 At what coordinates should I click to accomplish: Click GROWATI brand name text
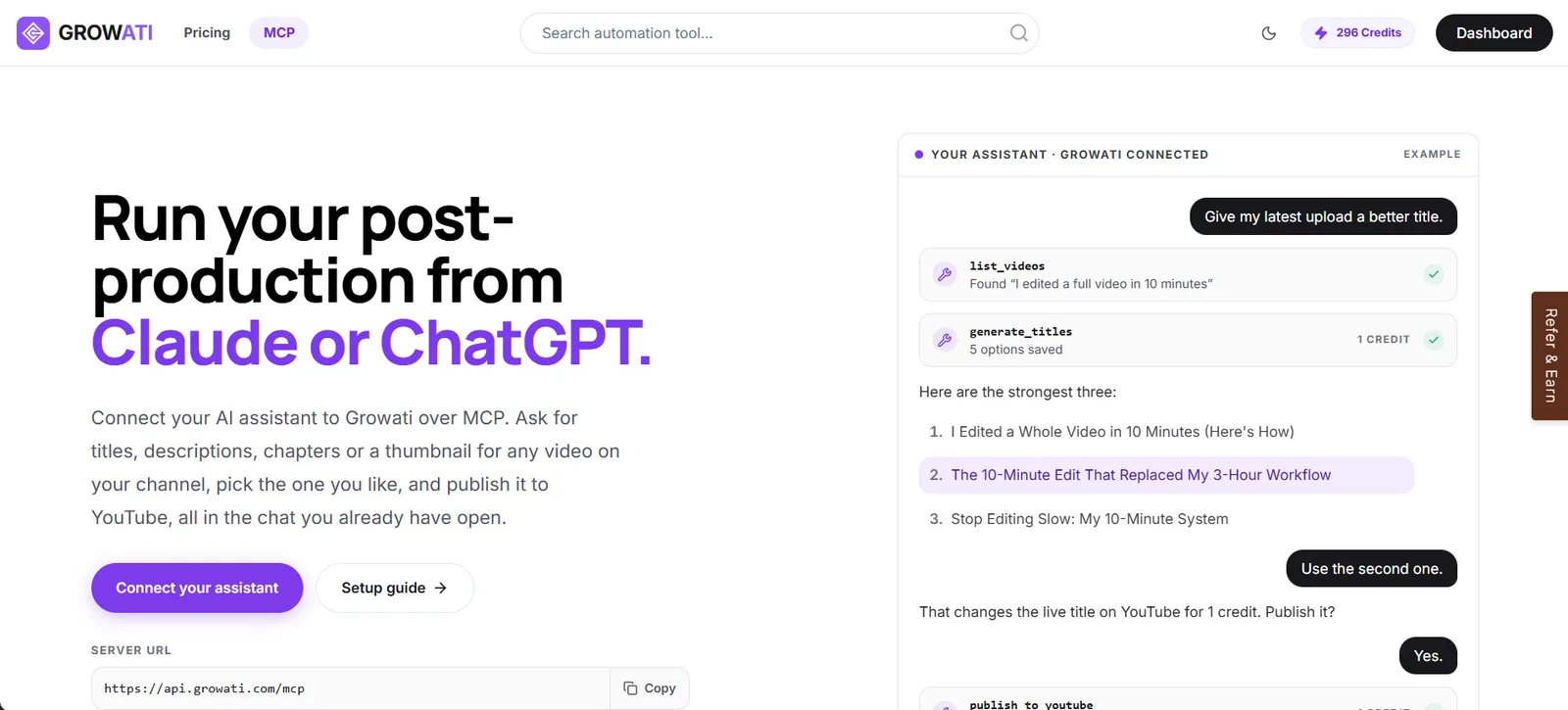click(106, 33)
